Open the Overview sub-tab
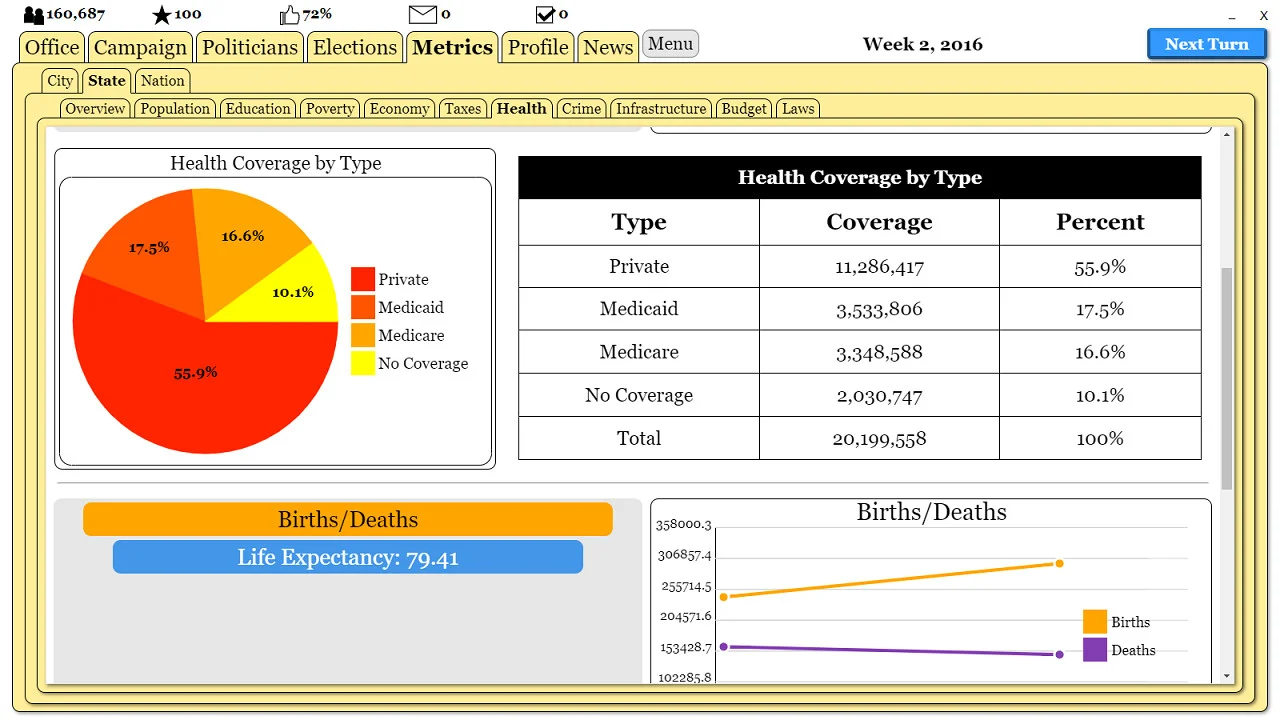This screenshot has width=1280, height=720. click(x=95, y=108)
